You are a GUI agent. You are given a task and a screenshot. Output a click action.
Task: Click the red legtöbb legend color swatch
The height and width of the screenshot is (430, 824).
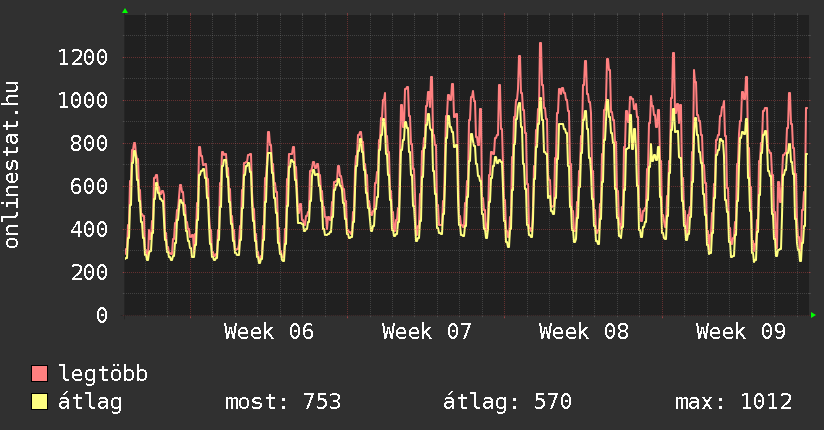[40, 374]
